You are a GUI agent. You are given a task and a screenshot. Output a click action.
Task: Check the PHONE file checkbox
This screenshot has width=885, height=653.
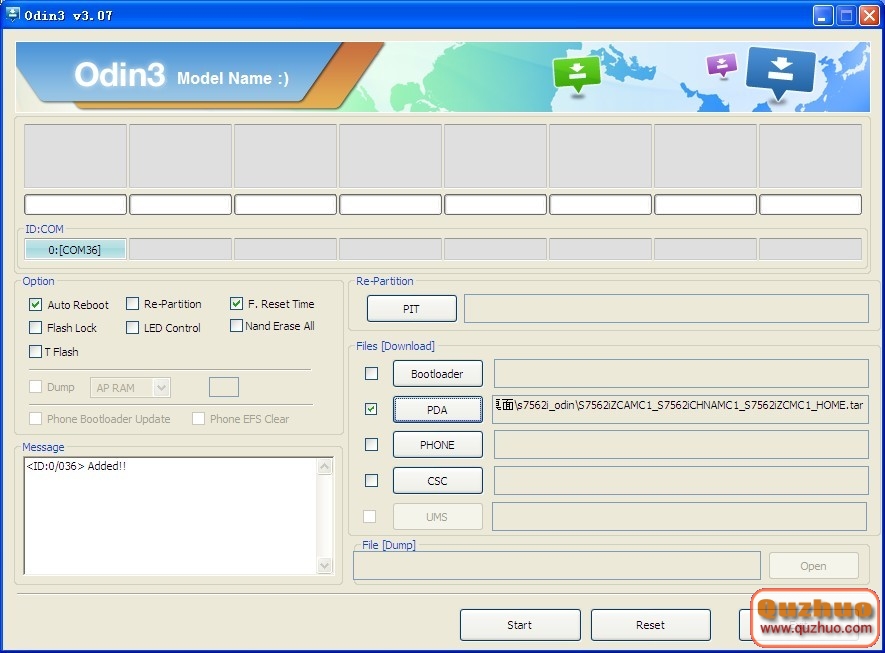(x=371, y=445)
